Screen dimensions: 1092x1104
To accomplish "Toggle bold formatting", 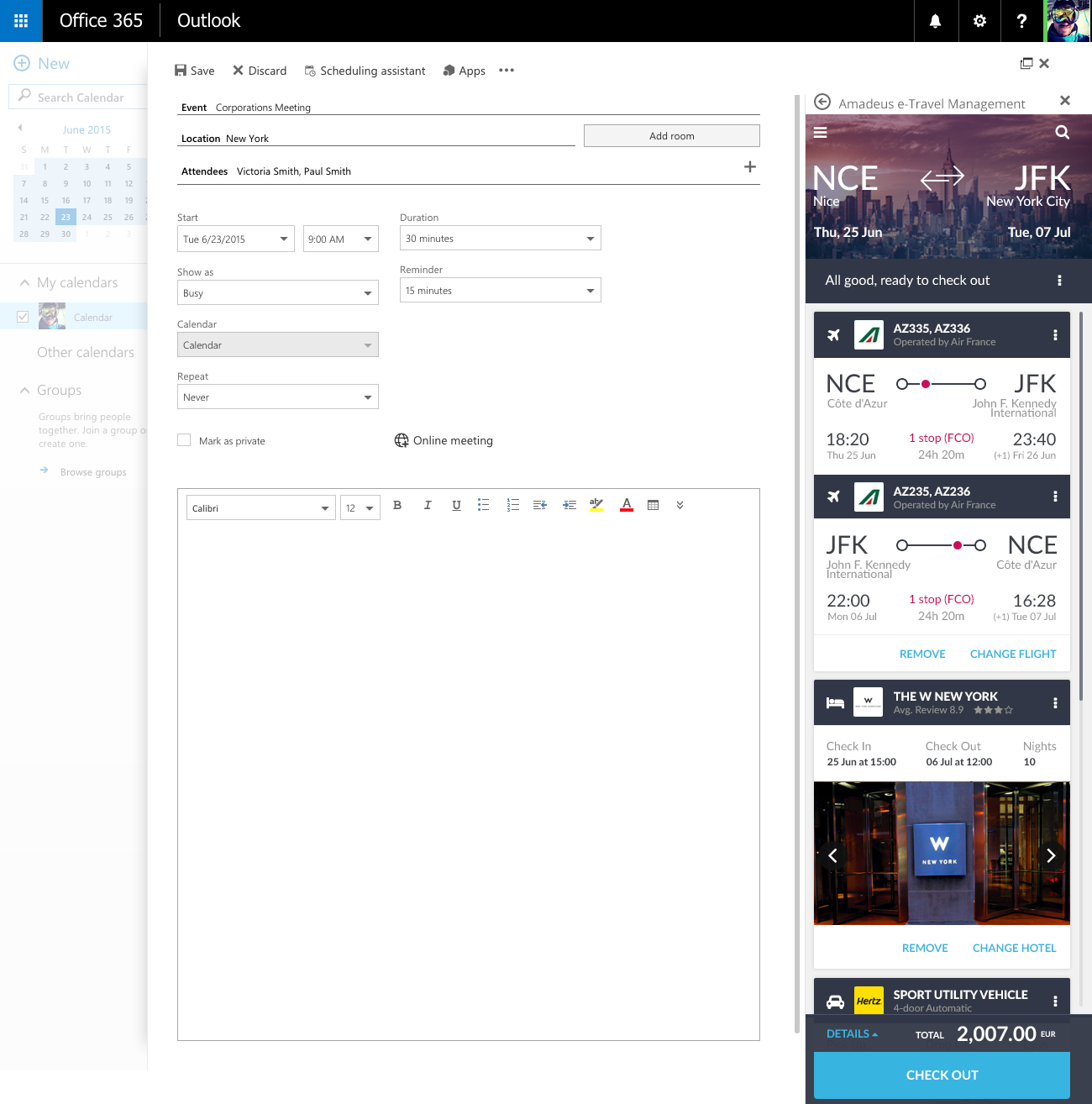I will pos(397,505).
